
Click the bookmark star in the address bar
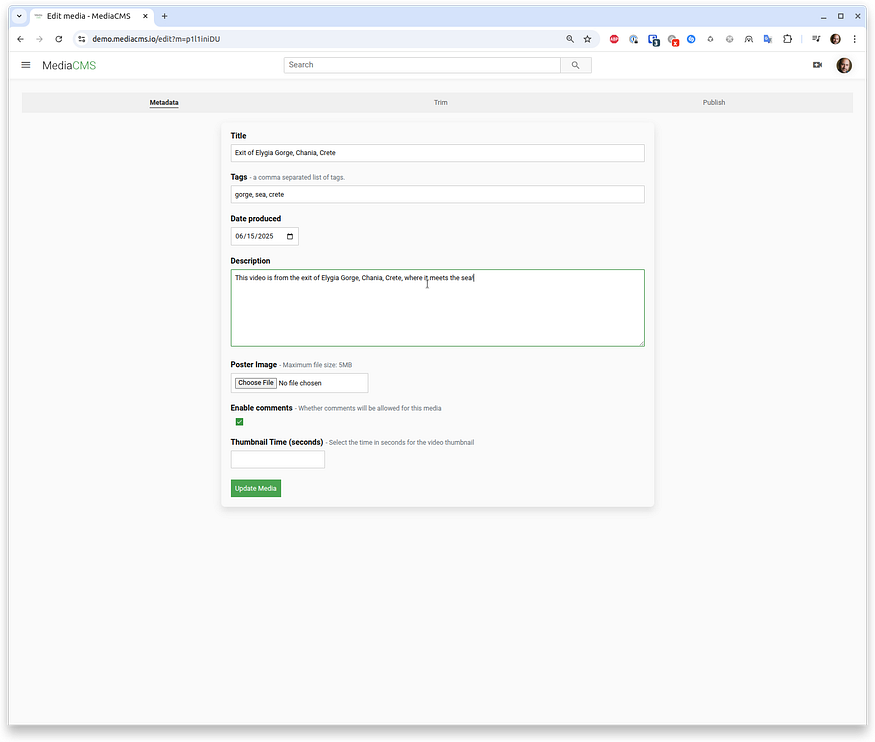point(587,38)
